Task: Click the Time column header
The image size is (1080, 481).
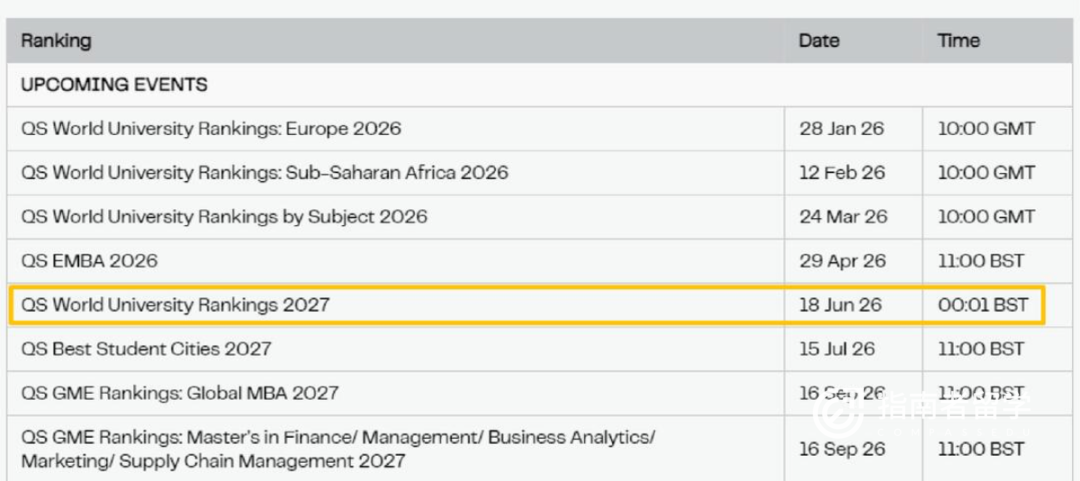Action: pos(958,41)
